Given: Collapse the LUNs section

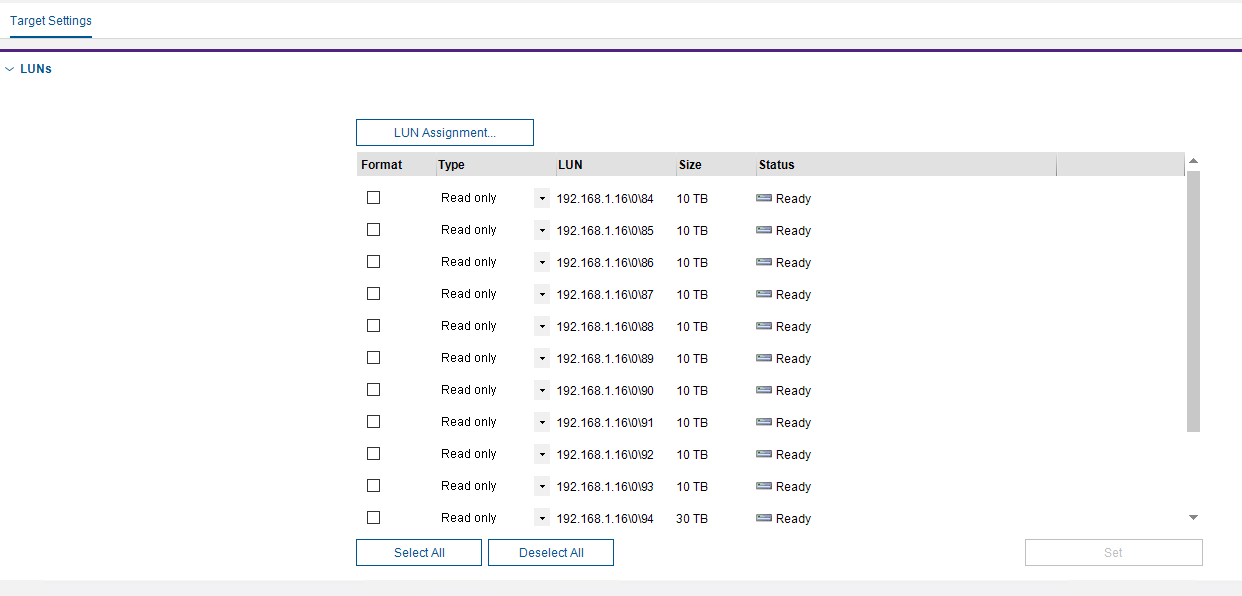Looking at the screenshot, I should coord(10,70).
